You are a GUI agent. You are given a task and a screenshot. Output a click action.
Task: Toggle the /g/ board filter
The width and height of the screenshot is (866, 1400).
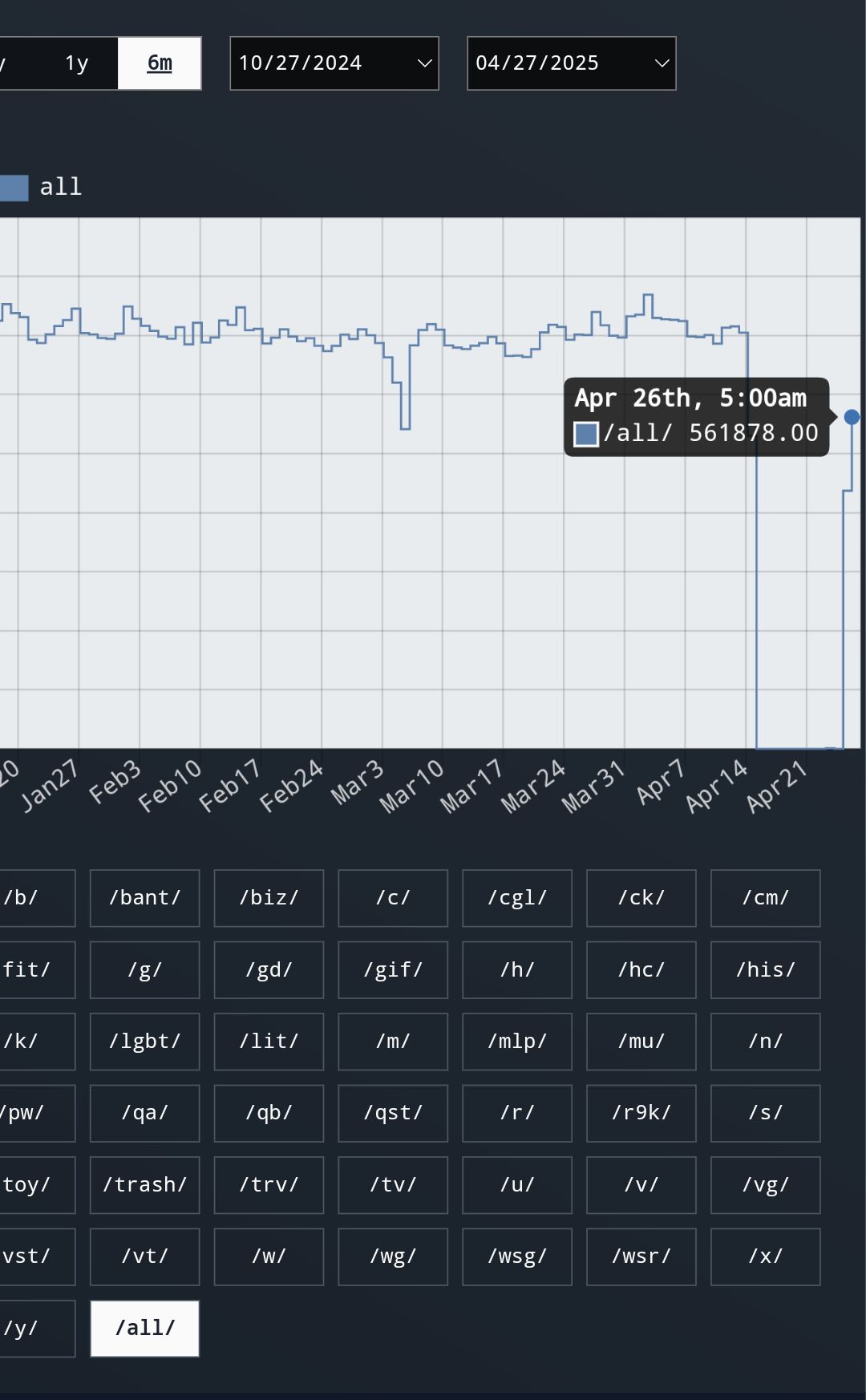click(x=144, y=969)
